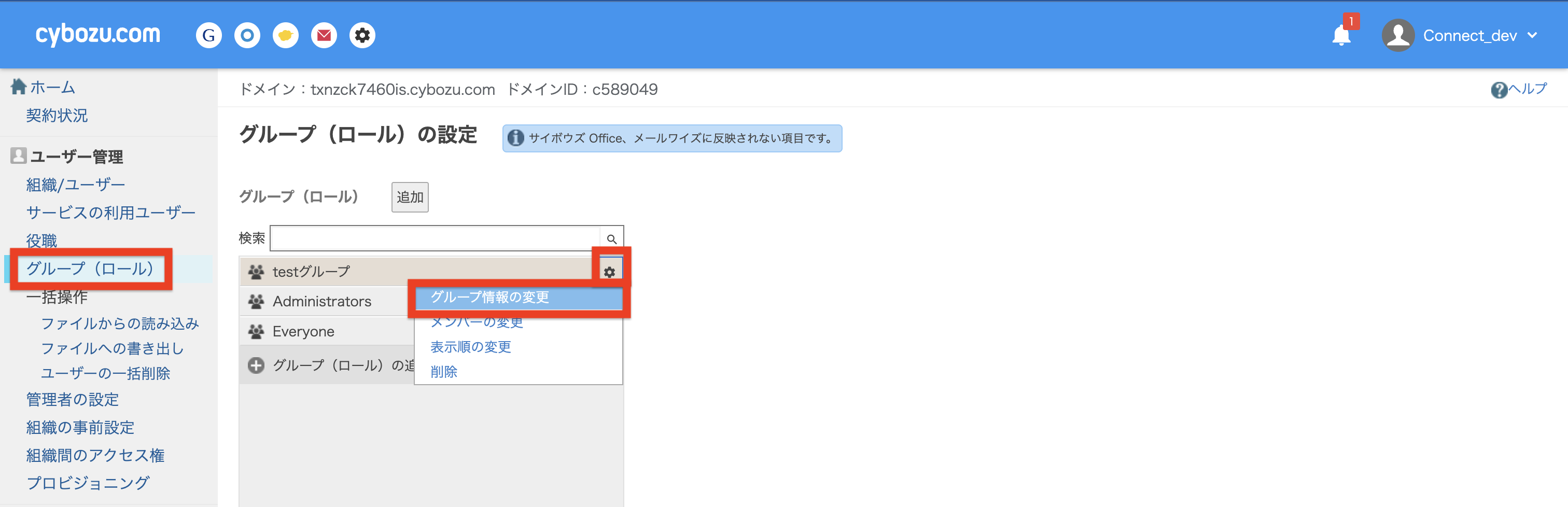This screenshot has width=1568, height=507.
Task: Open notifications bell icon
Action: (x=1341, y=35)
